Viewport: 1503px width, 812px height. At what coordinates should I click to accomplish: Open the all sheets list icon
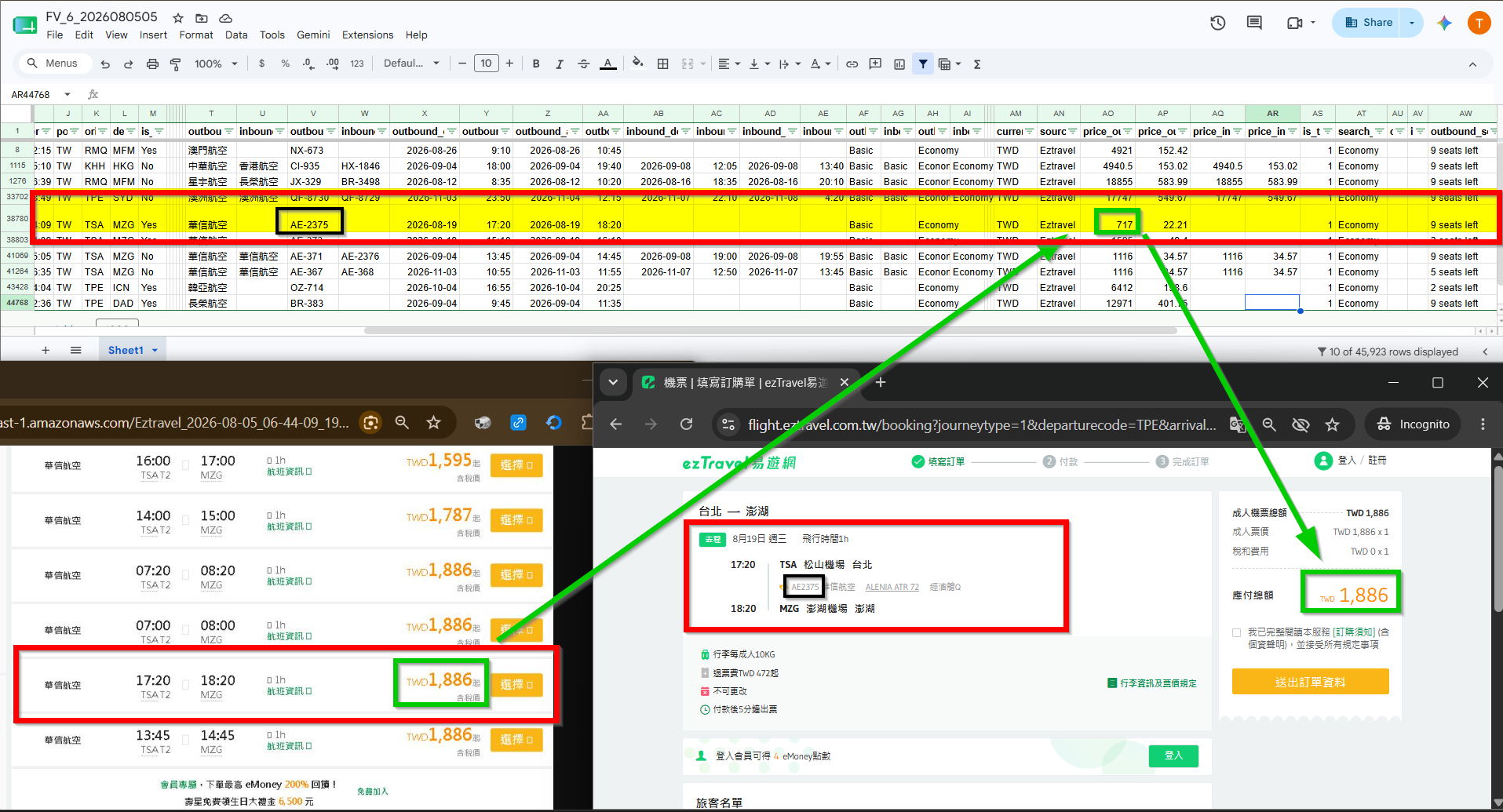click(75, 351)
